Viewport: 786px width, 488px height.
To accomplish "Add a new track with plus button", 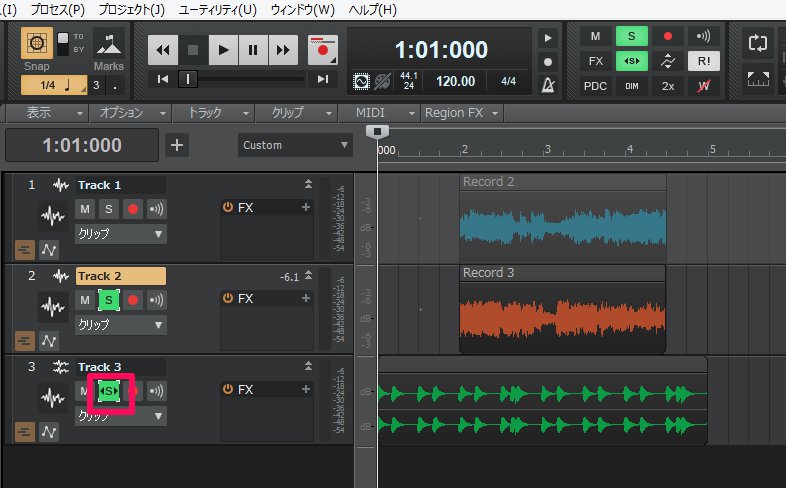I will coord(176,145).
